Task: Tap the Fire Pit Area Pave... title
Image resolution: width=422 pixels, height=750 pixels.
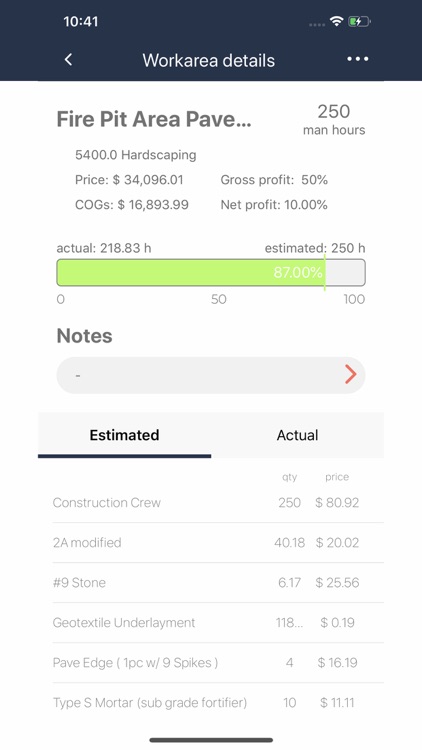Action: [154, 120]
